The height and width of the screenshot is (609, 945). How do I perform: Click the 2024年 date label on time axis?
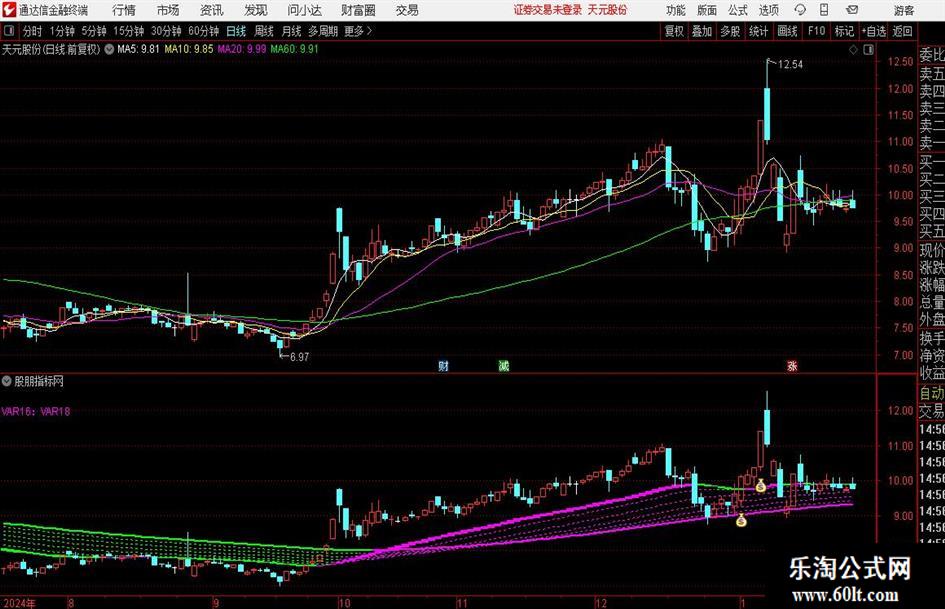[x=19, y=603]
